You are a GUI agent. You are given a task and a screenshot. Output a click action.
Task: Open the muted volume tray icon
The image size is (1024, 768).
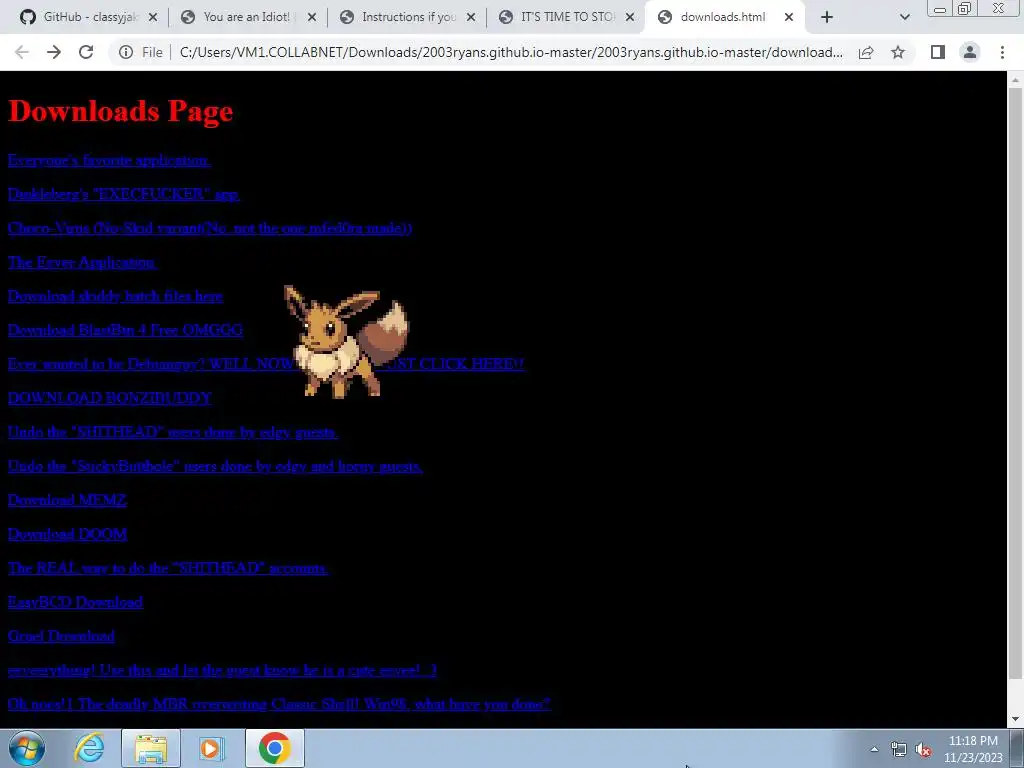pyautogui.click(x=923, y=749)
